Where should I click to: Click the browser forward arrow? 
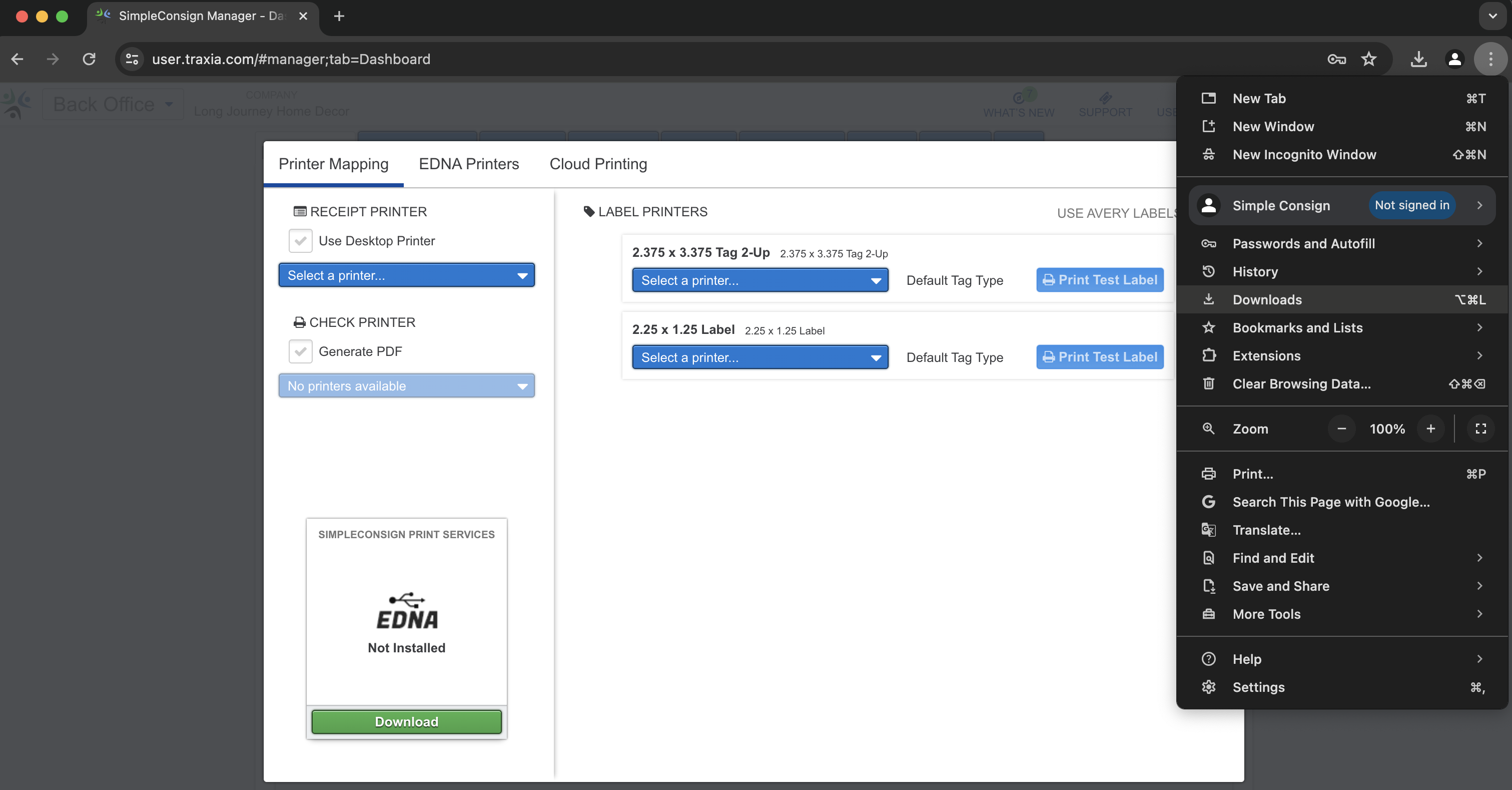click(x=53, y=59)
